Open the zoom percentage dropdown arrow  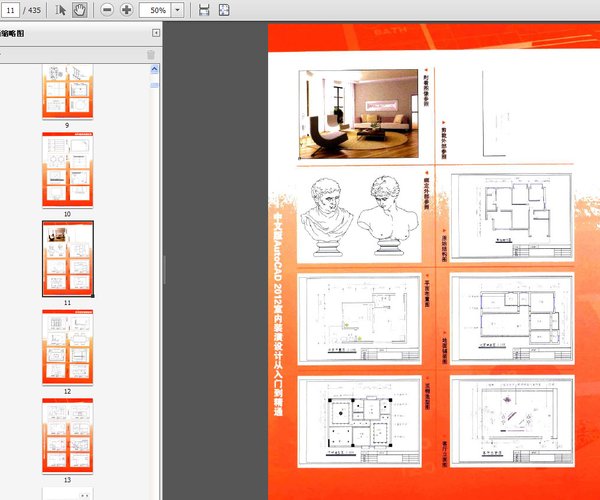click(x=177, y=10)
